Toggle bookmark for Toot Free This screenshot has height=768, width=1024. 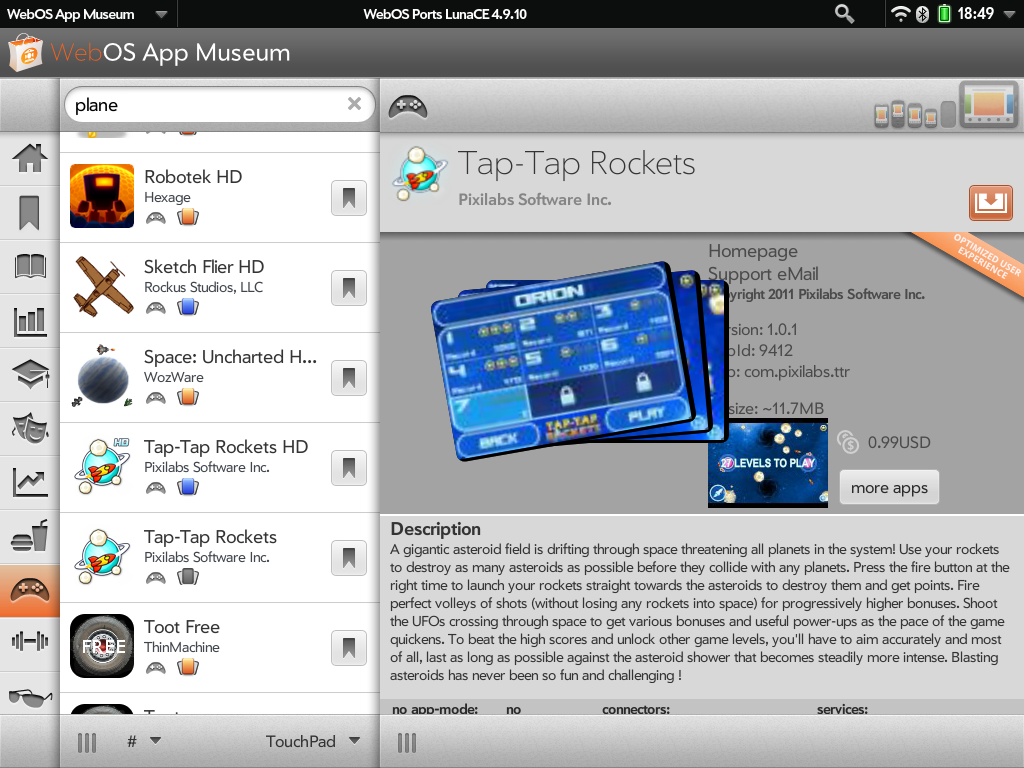point(349,648)
